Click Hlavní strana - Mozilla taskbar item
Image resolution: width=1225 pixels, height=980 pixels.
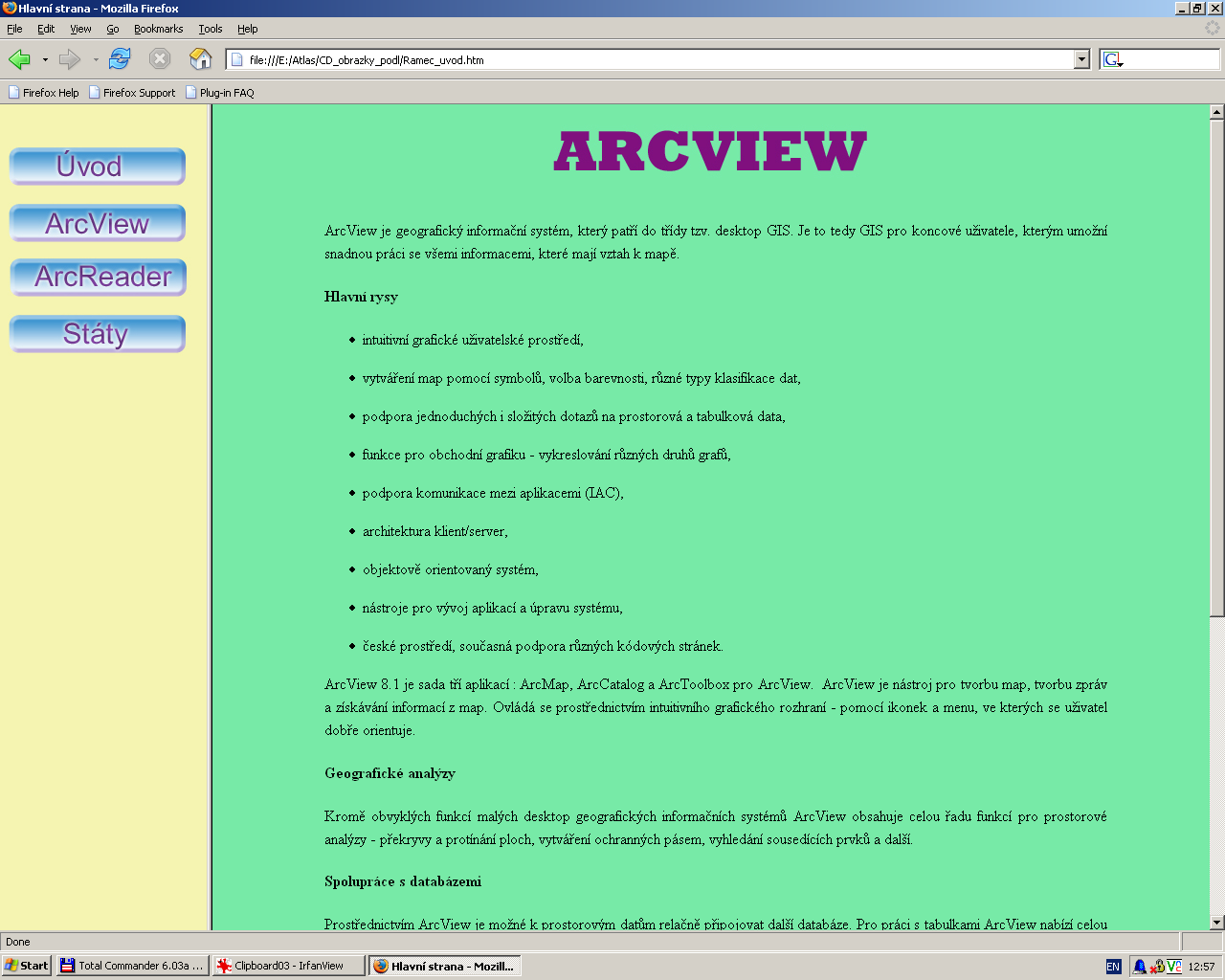coord(445,966)
